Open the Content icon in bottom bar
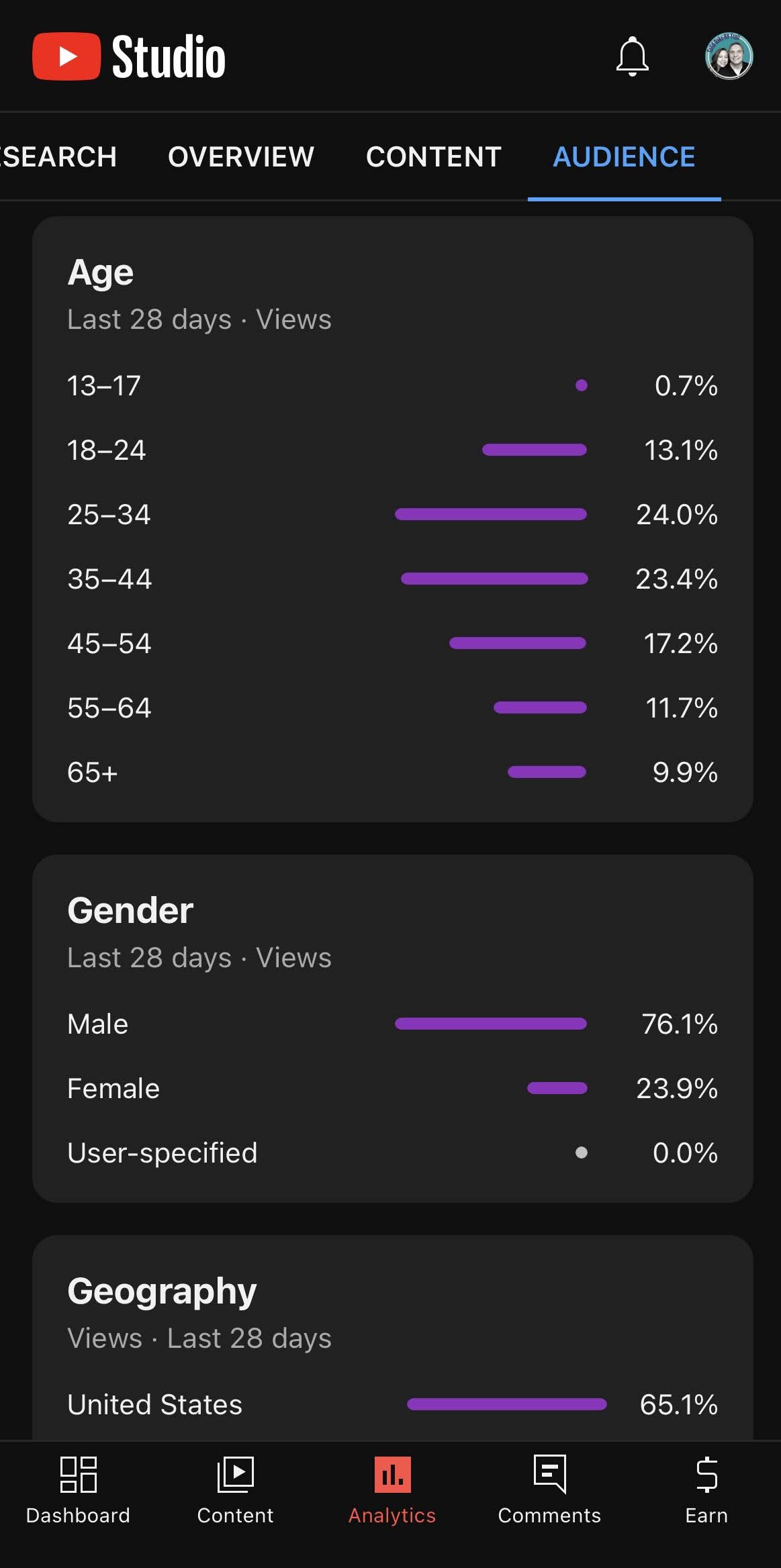The width and height of the screenshot is (781, 1568). pos(235,1475)
